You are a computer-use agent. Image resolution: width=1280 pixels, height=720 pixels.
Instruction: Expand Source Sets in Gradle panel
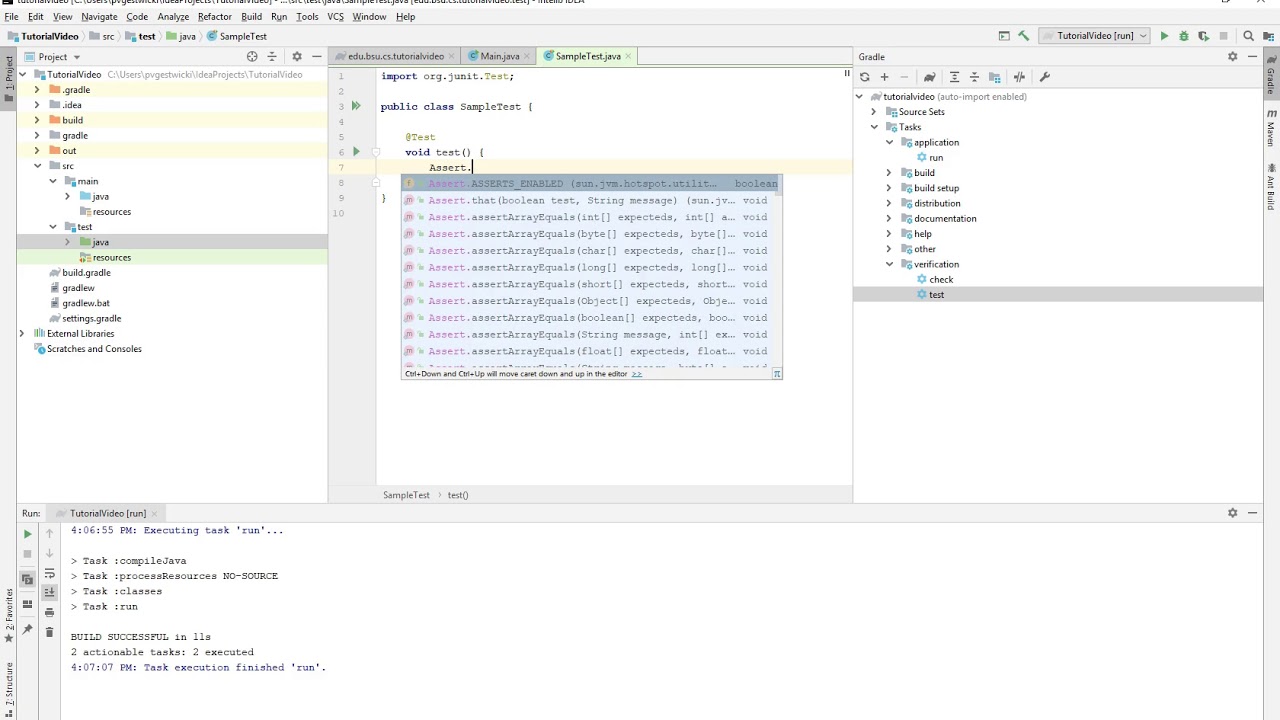click(874, 112)
